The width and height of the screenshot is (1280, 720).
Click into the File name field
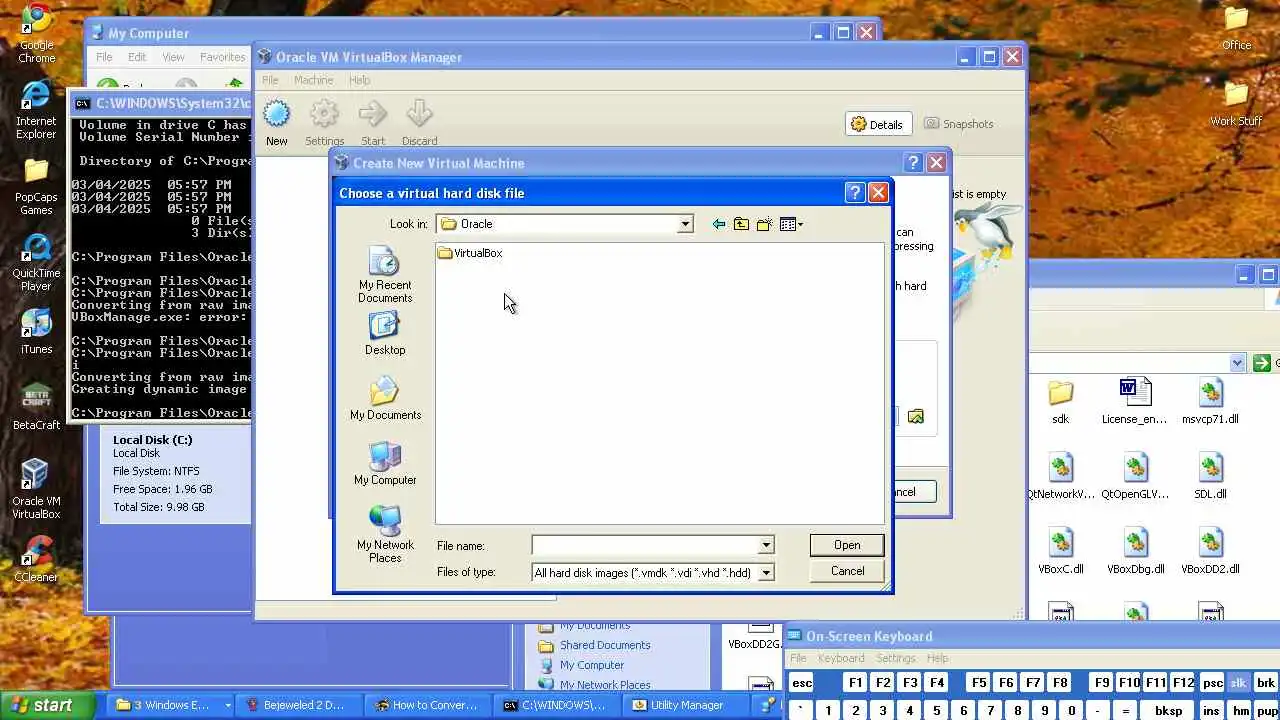pos(645,545)
